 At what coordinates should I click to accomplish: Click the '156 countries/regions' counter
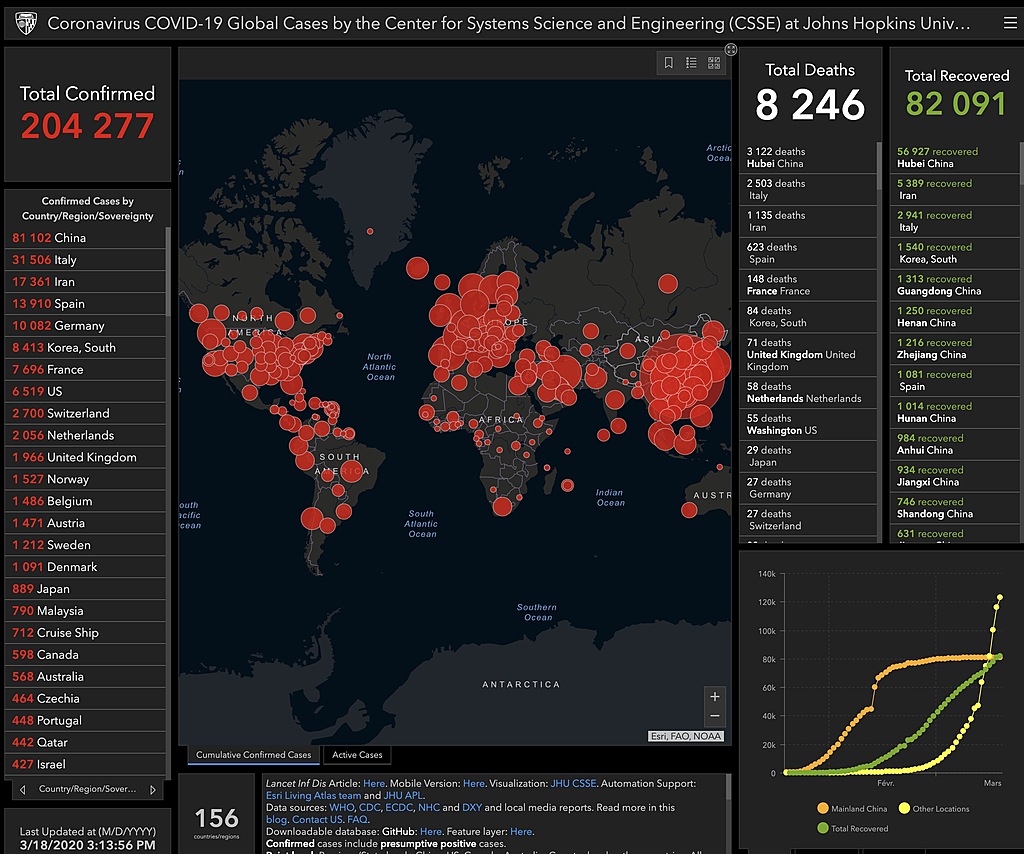pyautogui.click(x=216, y=821)
